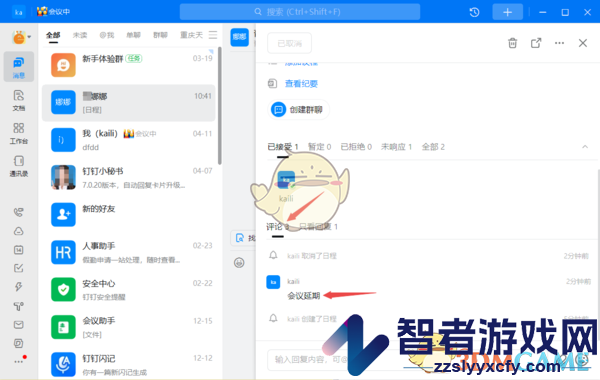Click the 查看纪要 link
The image size is (600, 380).
click(x=301, y=84)
